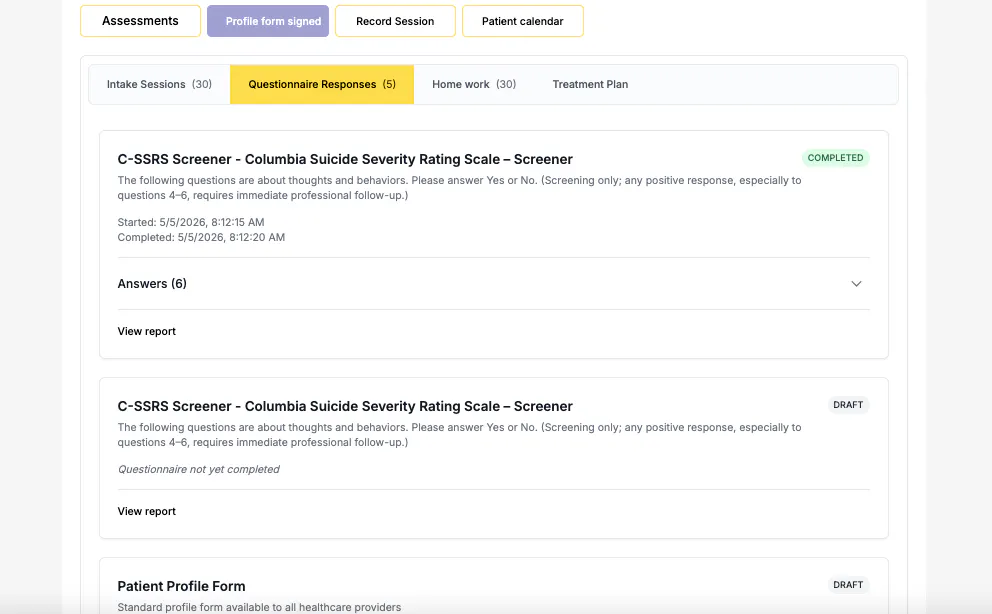Open the Treatment Plan tab
Screen dimensions: 992x614
click(x=590, y=84)
